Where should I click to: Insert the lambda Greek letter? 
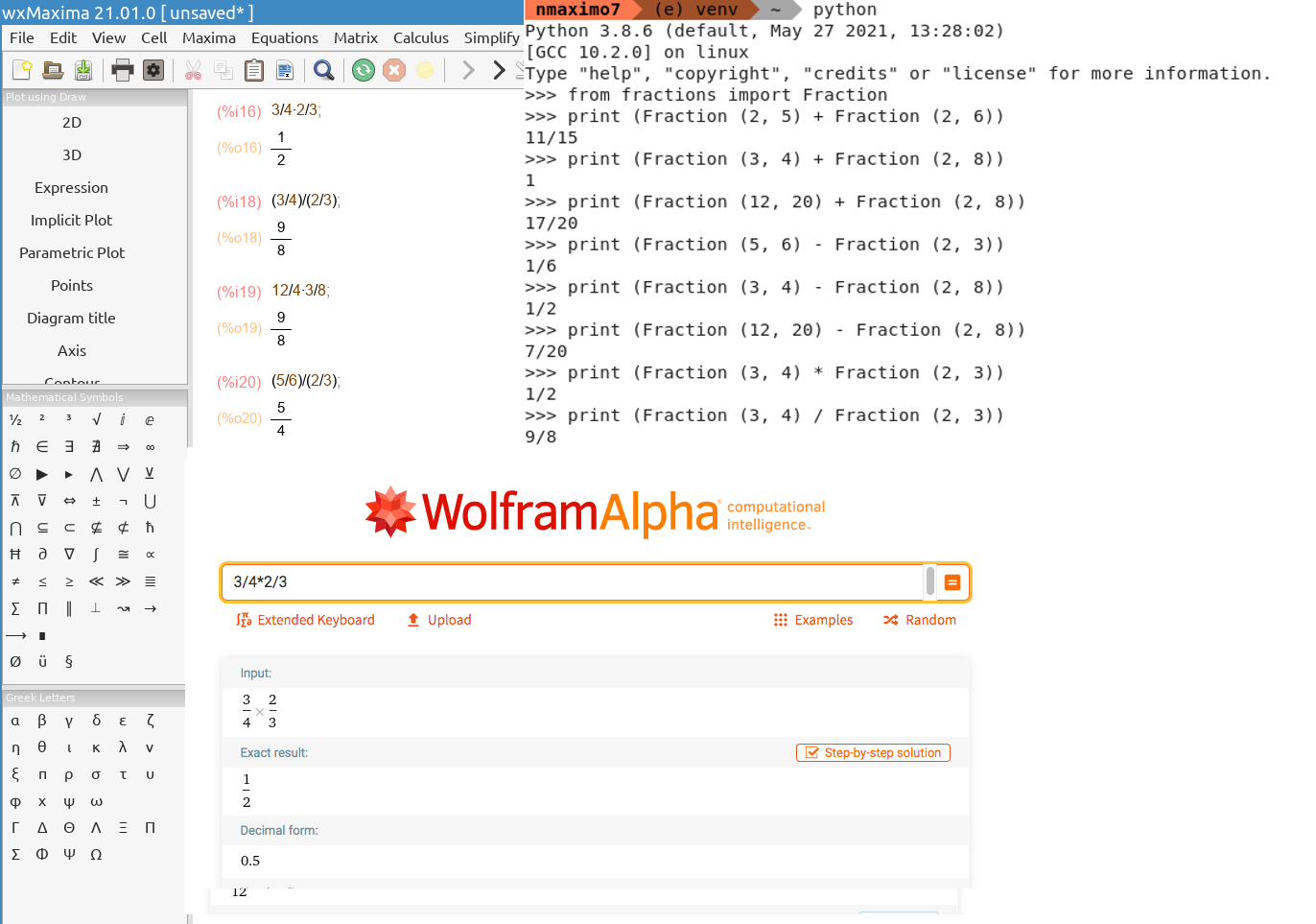(x=123, y=747)
